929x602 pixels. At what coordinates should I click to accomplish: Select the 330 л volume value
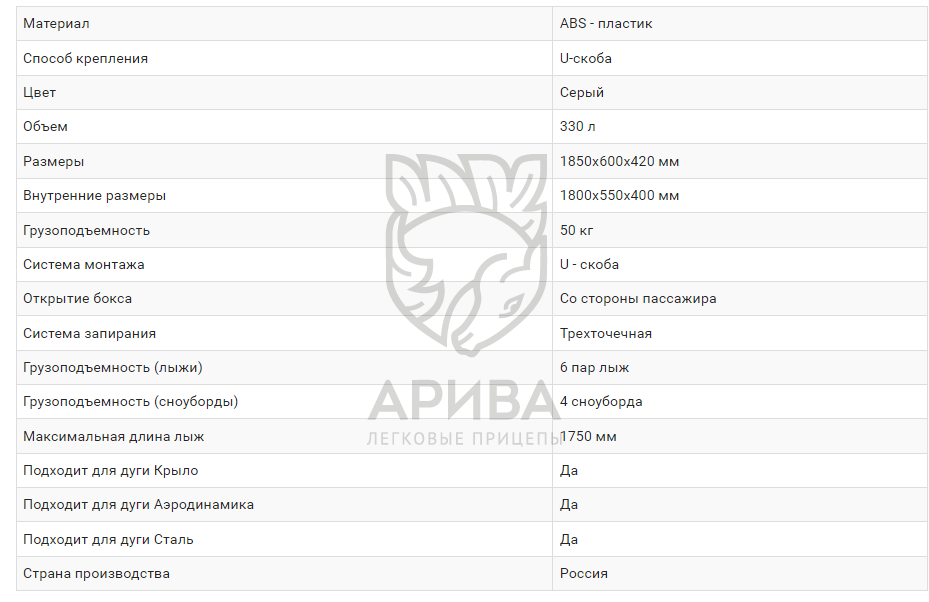tap(578, 126)
